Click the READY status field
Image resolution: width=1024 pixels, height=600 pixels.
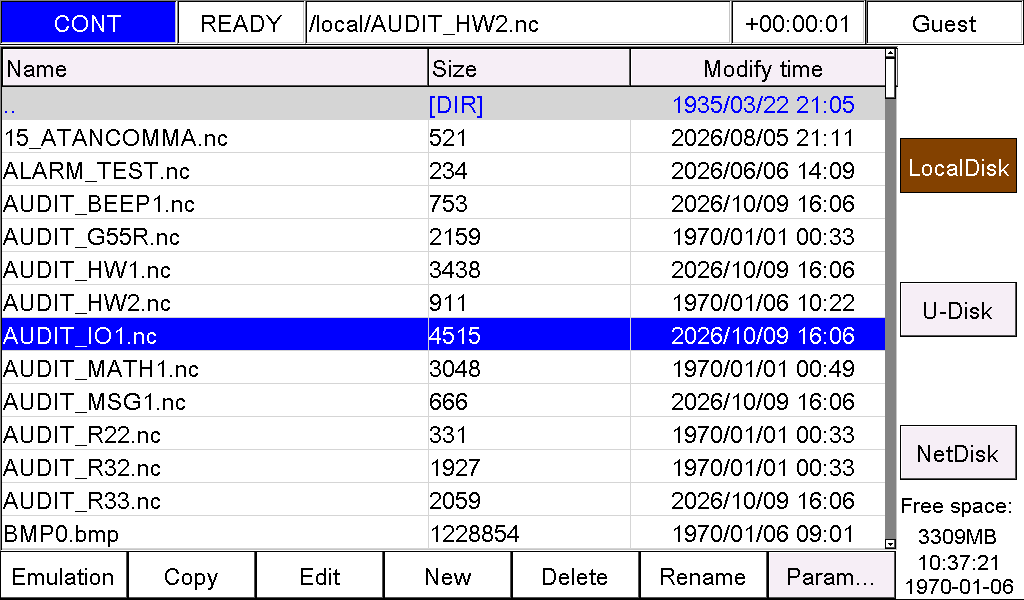click(241, 23)
